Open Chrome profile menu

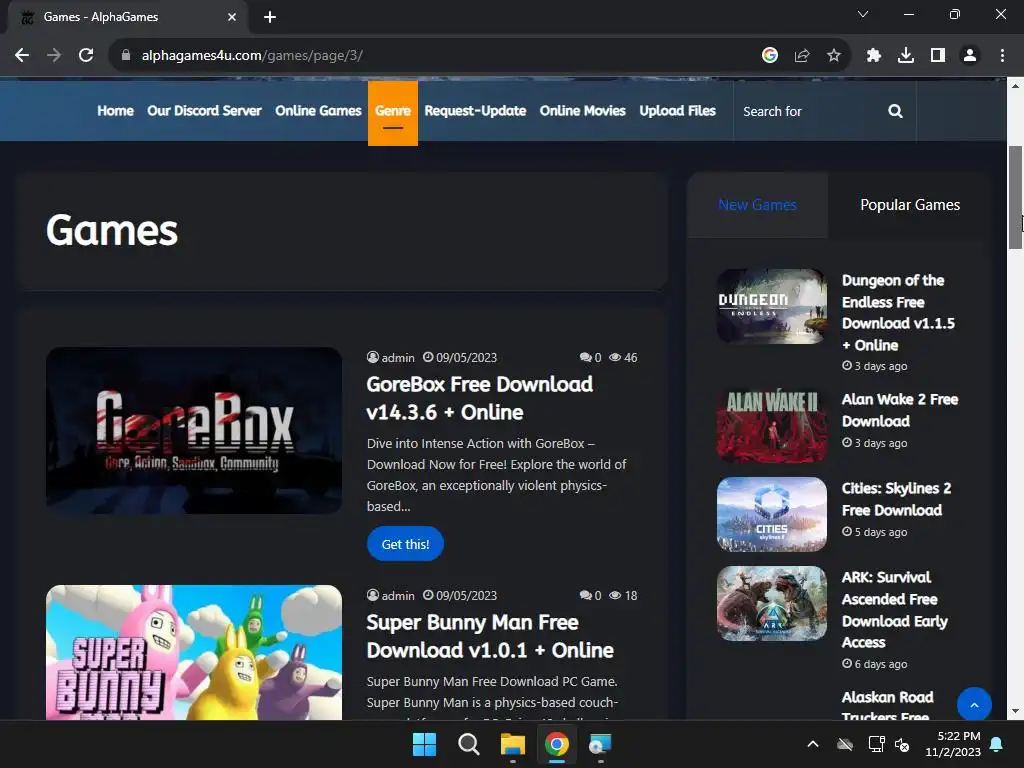click(x=970, y=56)
